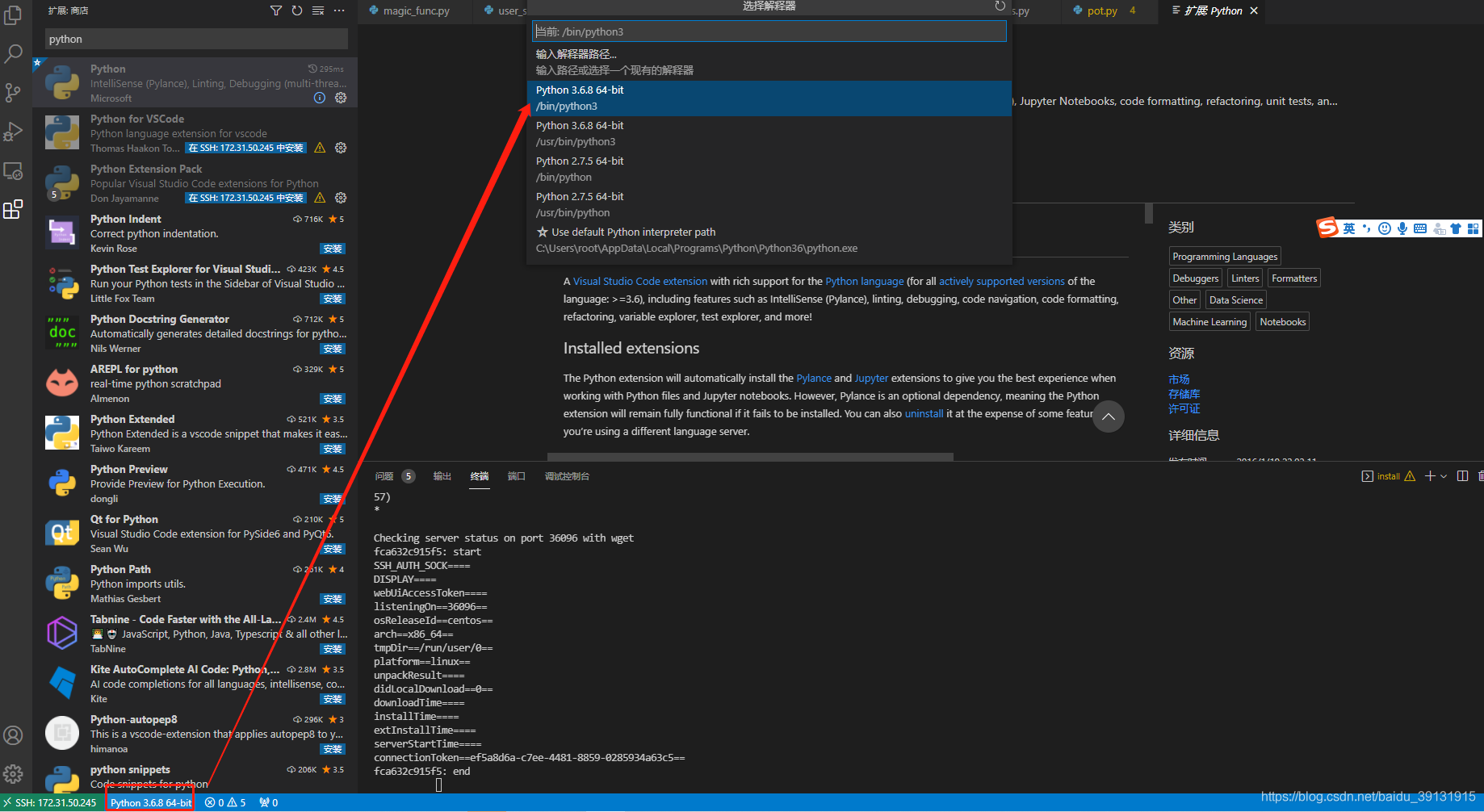
Task: Refresh the interpreter list in picker
Action: [1000, 6]
